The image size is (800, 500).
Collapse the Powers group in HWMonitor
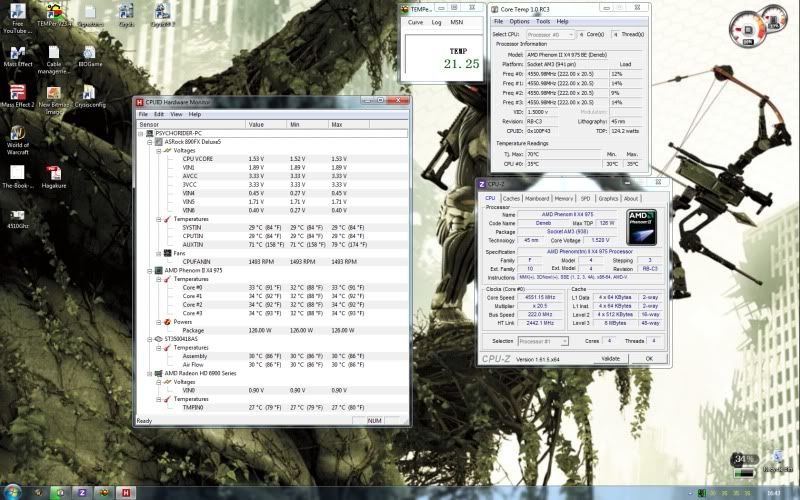pyautogui.click(x=159, y=322)
